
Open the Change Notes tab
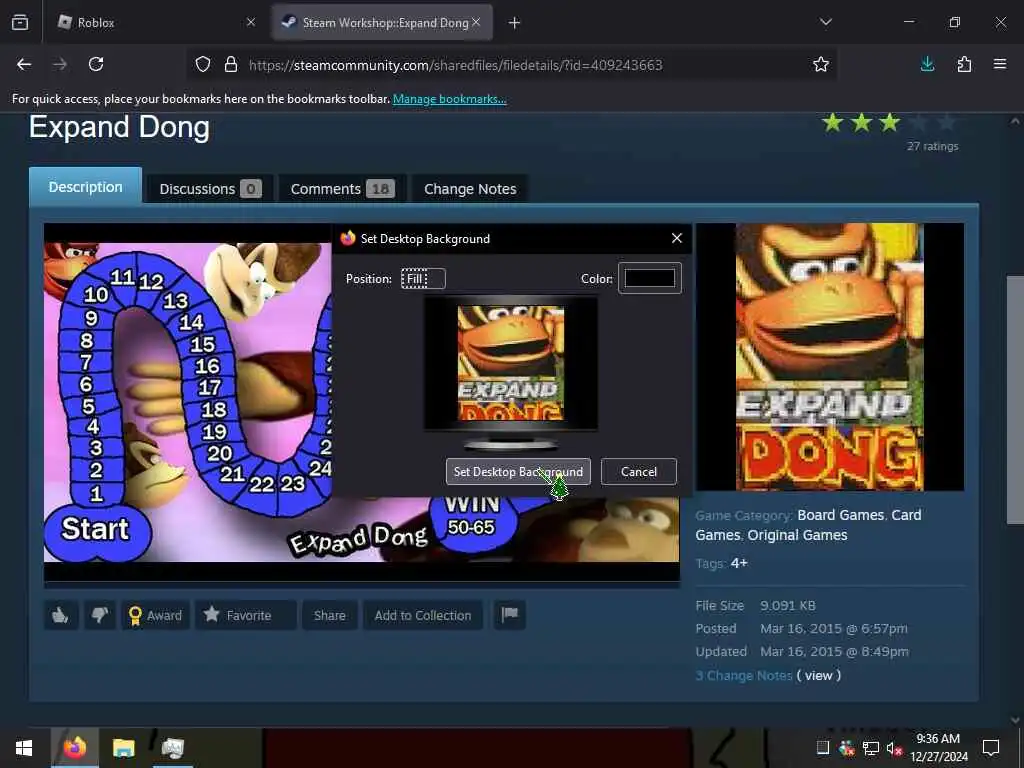[x=470, y=189]
